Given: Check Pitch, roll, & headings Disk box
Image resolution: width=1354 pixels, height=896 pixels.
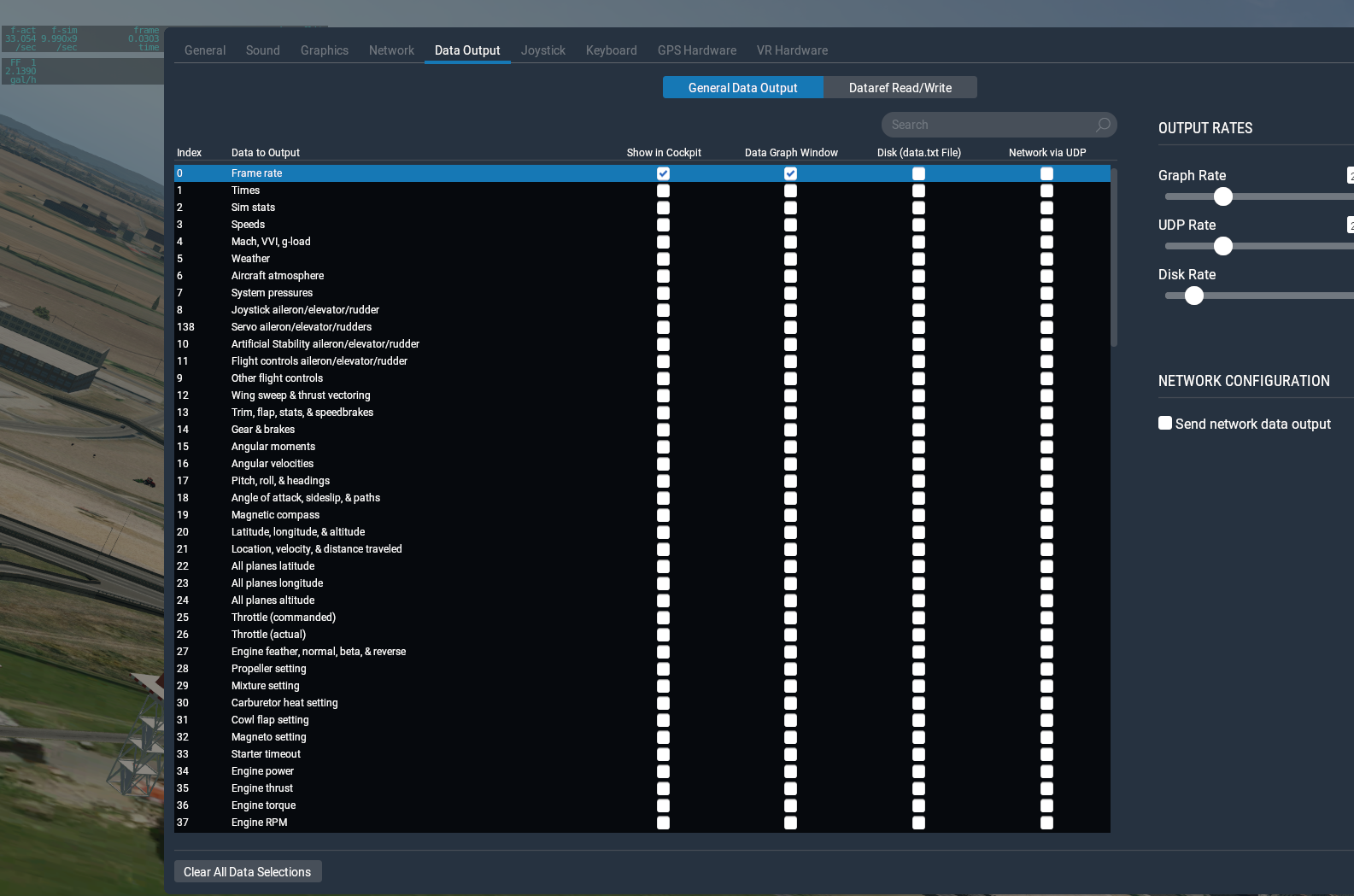Looking at the screenshot, I should [918, 481].
